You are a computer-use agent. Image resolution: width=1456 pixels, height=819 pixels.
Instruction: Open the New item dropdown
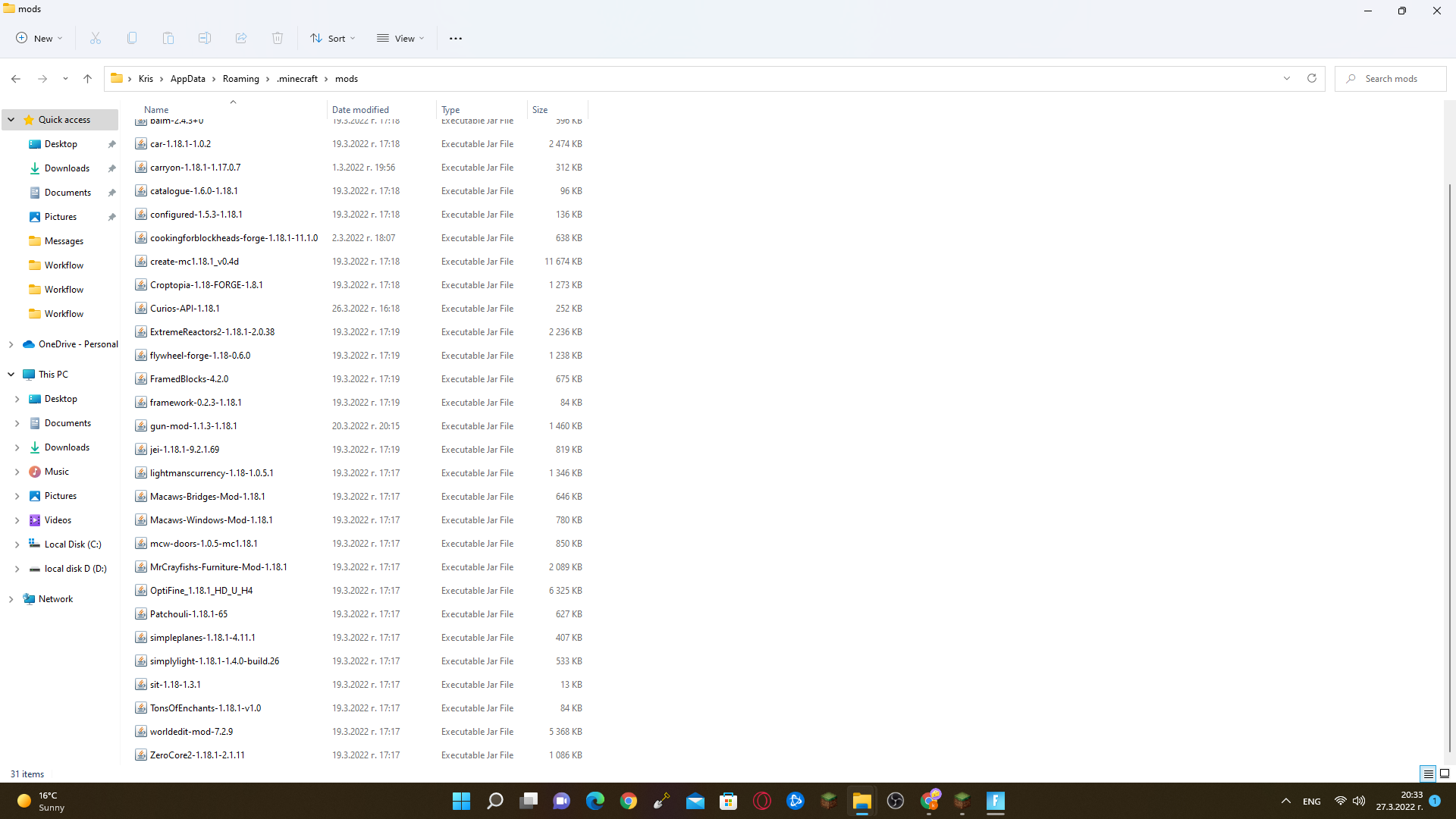tap(39, 38)
